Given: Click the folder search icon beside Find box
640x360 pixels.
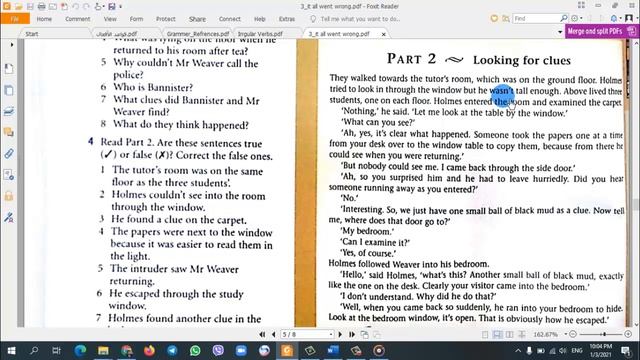Looking at the screenshot, I should (505, 18).
